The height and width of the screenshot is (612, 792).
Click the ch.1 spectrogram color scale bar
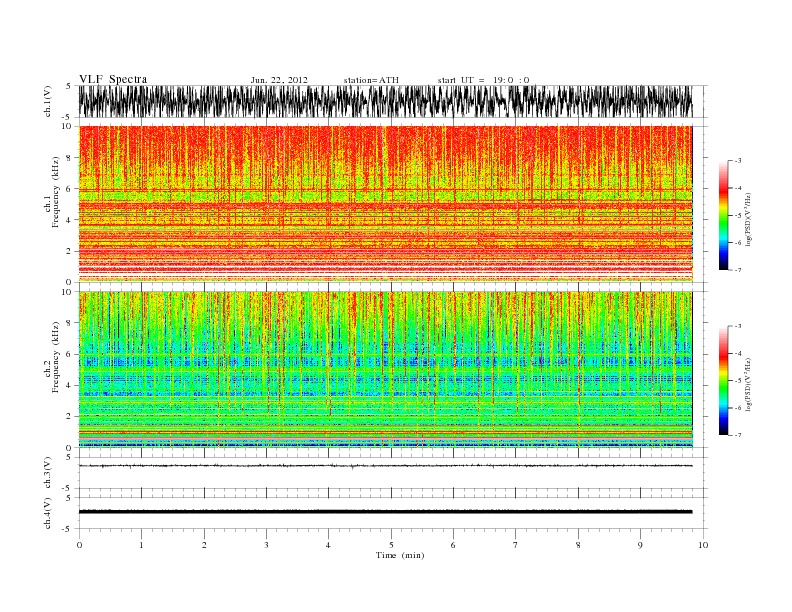coord(723,216)
